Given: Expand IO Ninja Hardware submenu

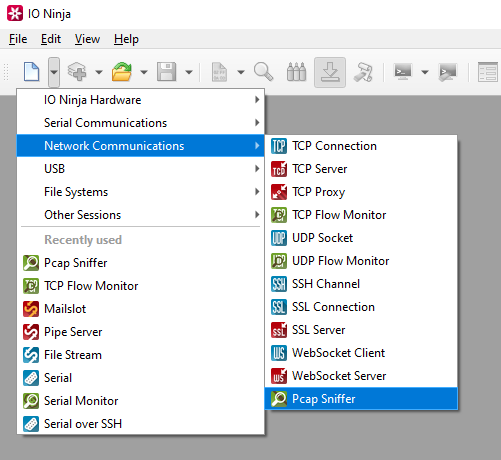Looking at the screenshot, I should pyautogui.click(x=141, y=100).
